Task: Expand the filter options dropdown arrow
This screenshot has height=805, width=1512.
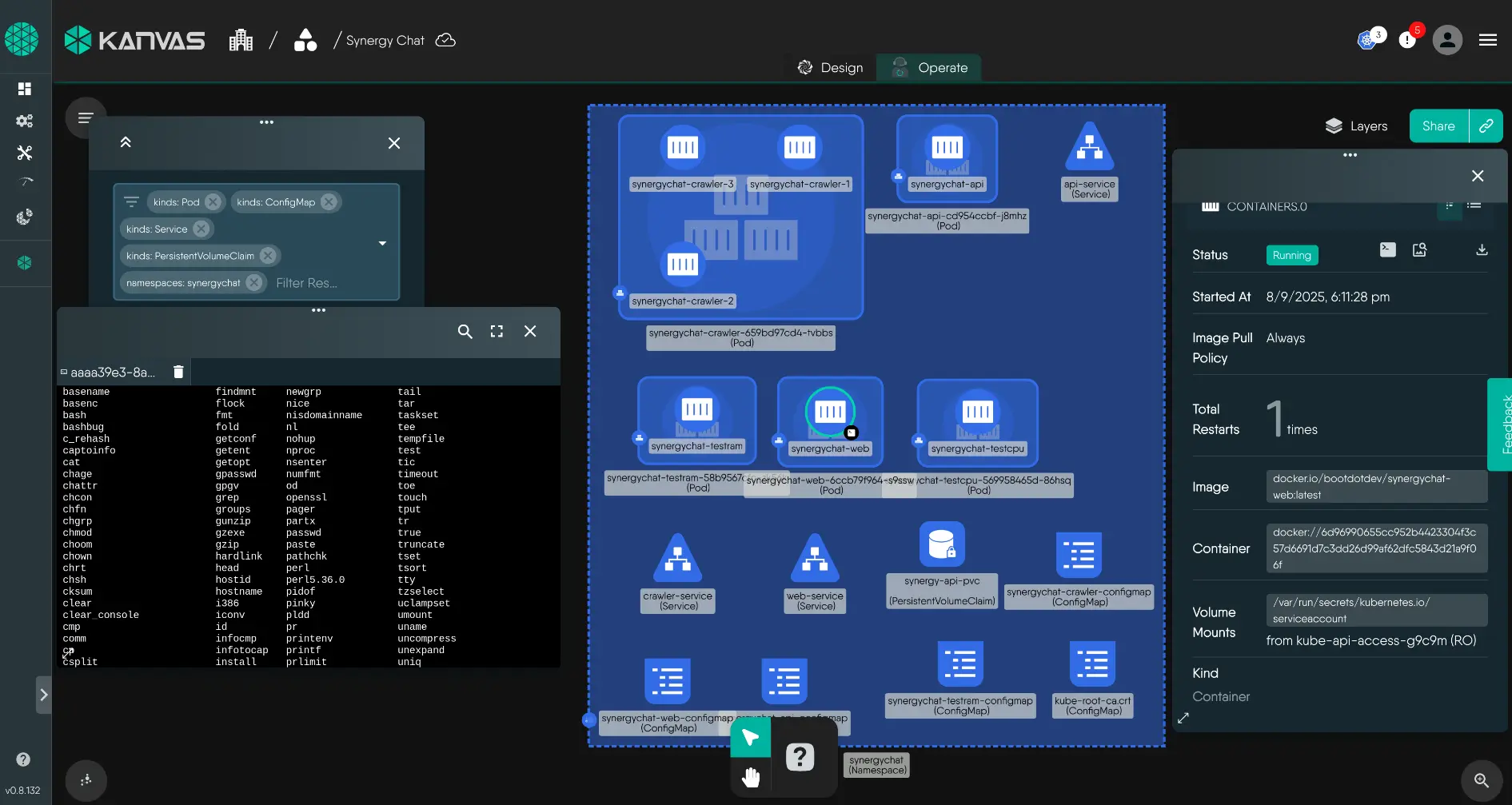Action: (382, 243)
